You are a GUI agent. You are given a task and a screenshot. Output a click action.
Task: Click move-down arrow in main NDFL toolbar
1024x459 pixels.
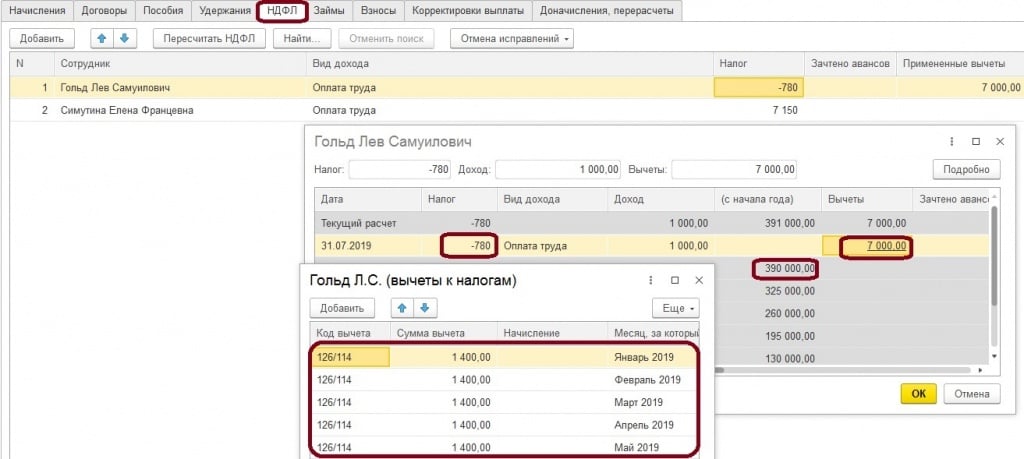click(124, 39)
